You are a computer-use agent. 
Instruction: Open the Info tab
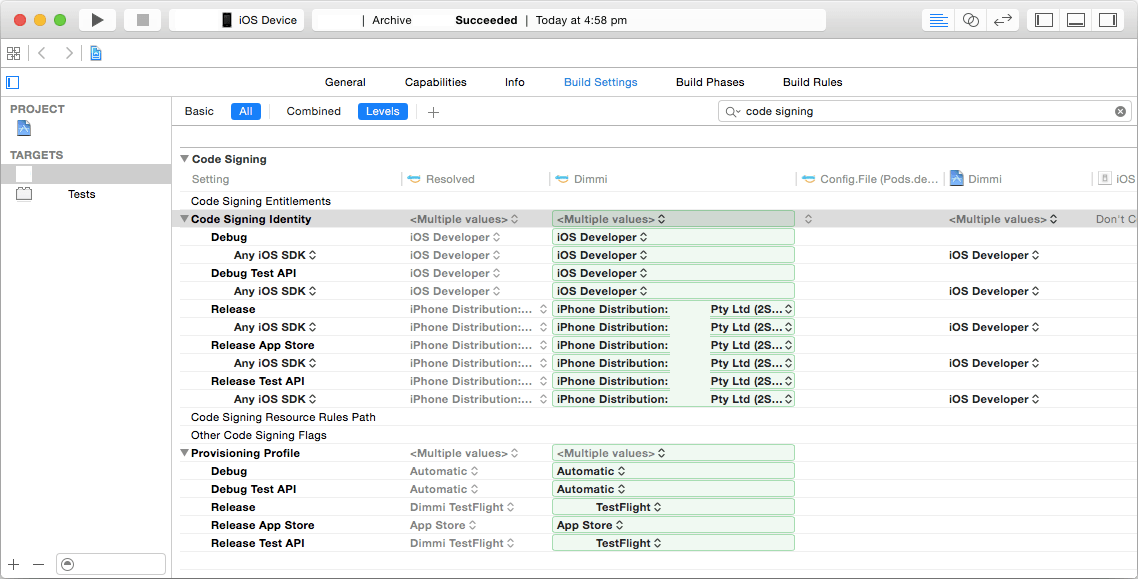click(515, 82)
